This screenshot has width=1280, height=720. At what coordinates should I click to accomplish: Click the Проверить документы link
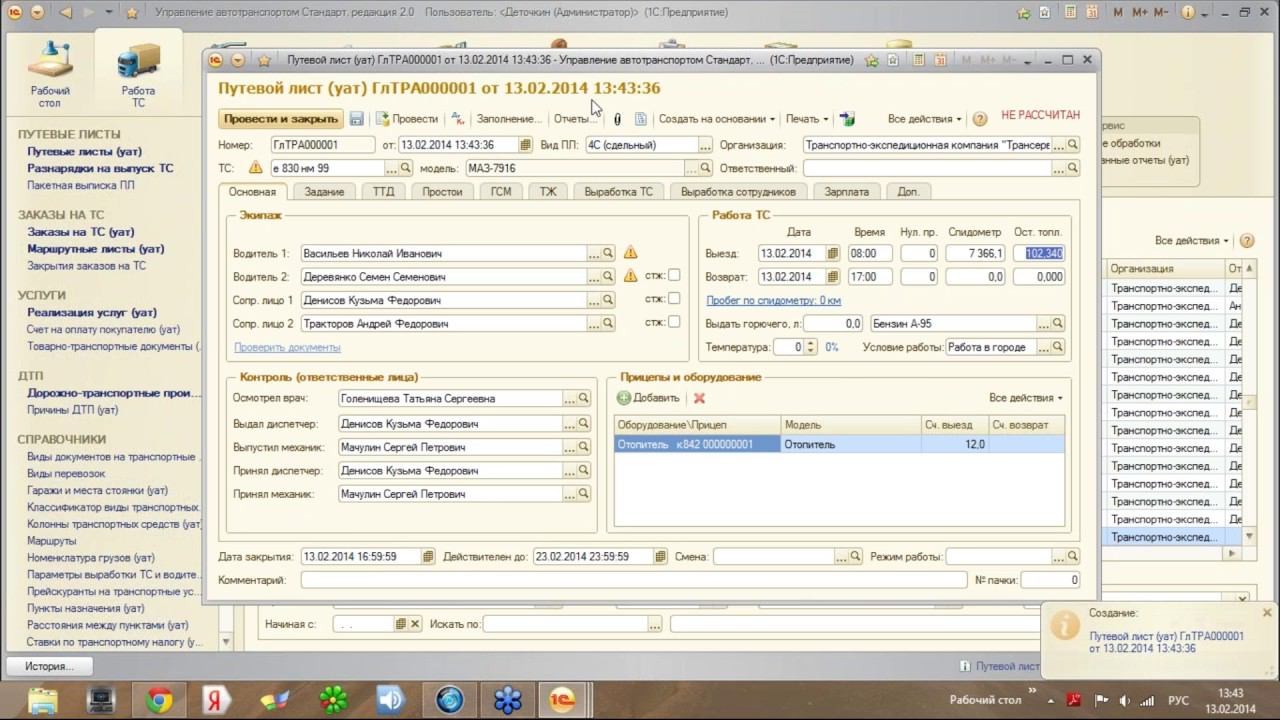click(x=287, y=347)
